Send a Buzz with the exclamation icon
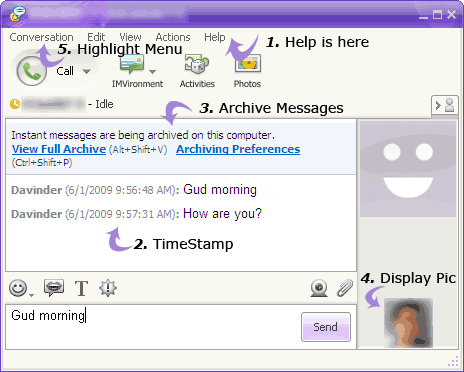The image size is (464, 372). [x=108, y=288]
